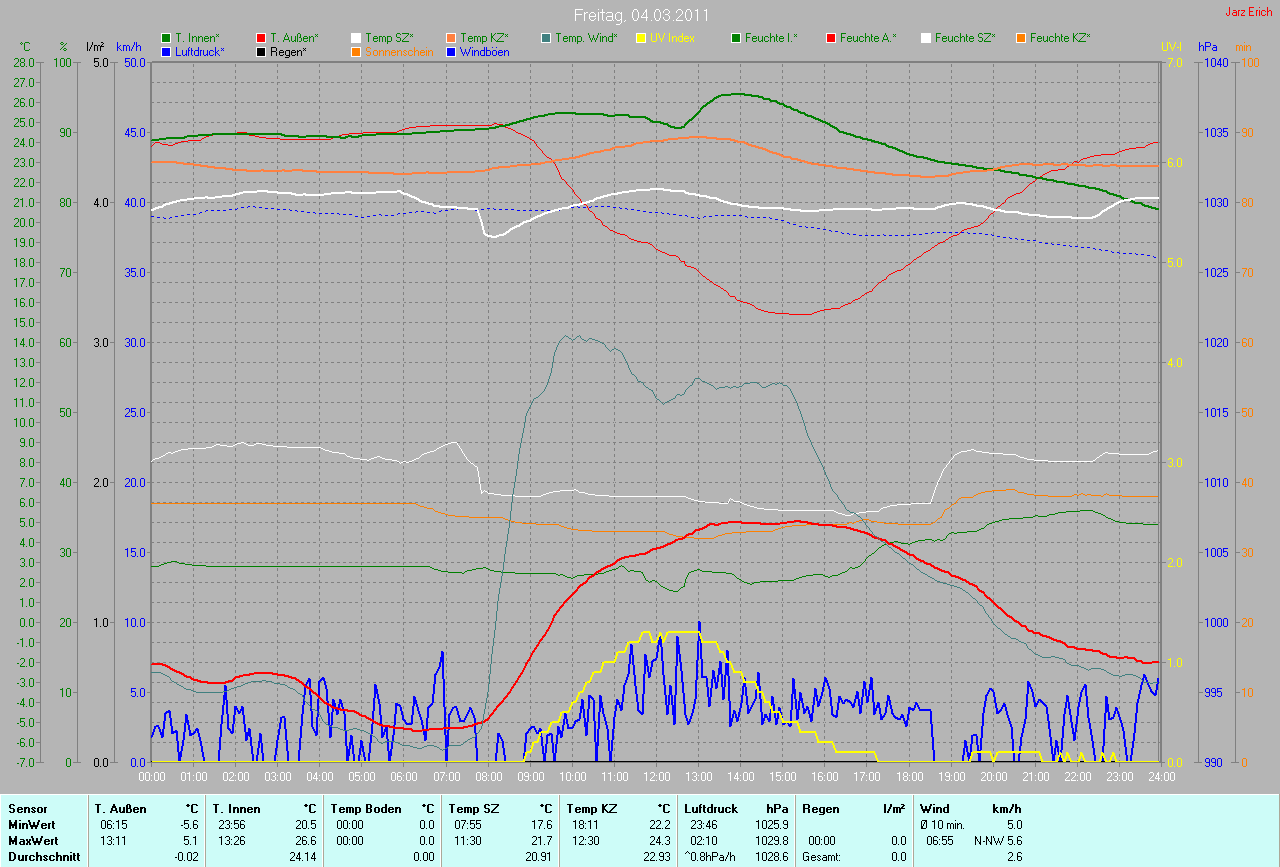Click the chart title "Freitag, 04.03.2011"

pos(640,15)
